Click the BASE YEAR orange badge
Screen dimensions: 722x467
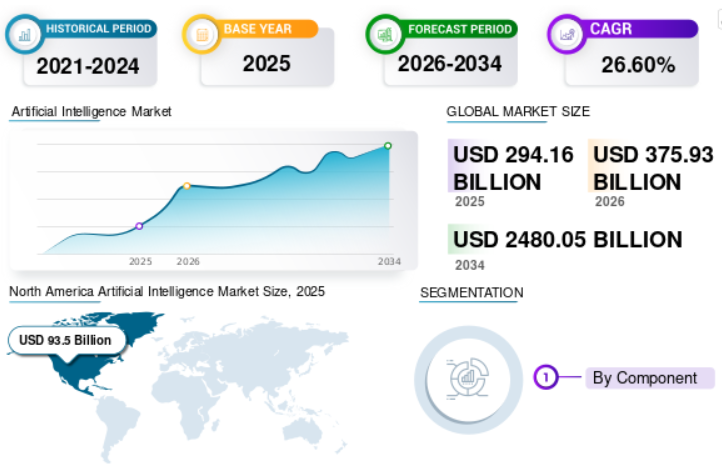[x=265, y=29]
